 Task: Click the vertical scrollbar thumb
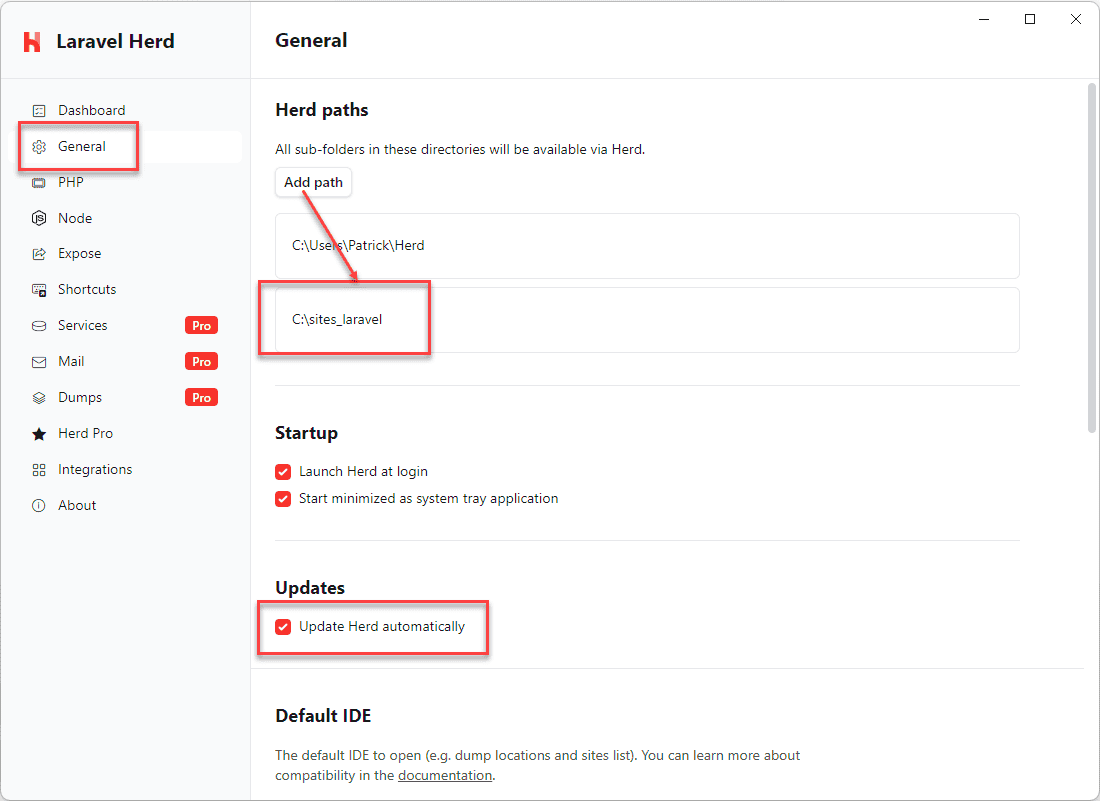pyautogui.click(x=1092, y=258)
